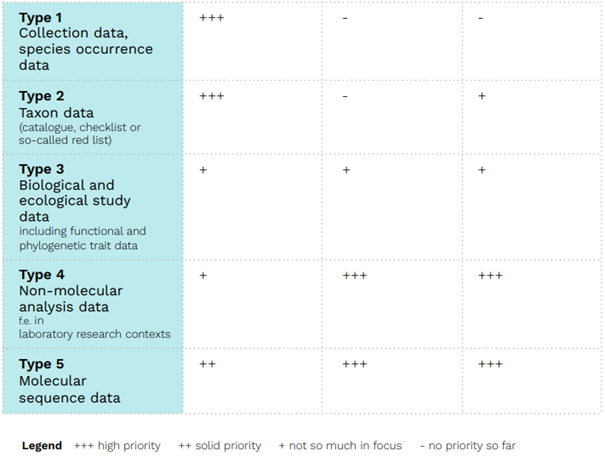Click the "+++" rating in the Type 1 row
Screen dimensions: 605x468
click(x=211, y=18)
